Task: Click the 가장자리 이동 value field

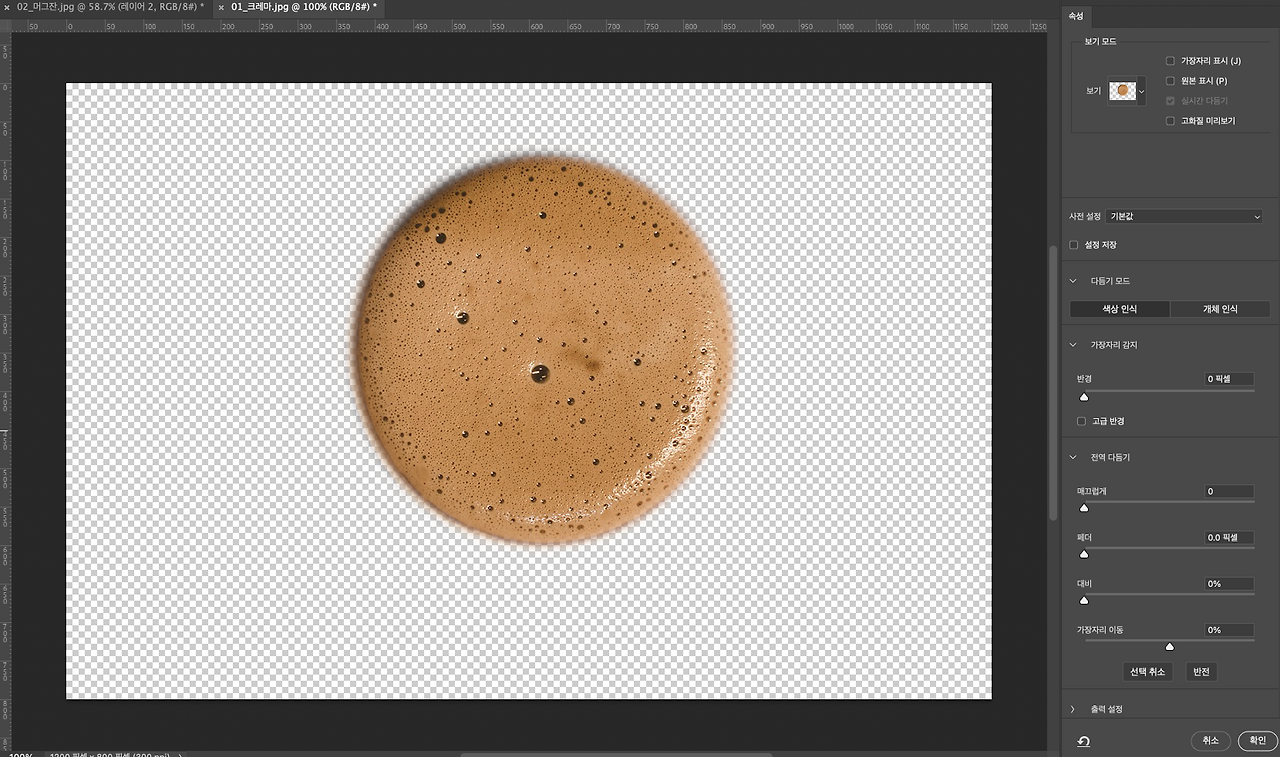Action: tap(1229, 630)
